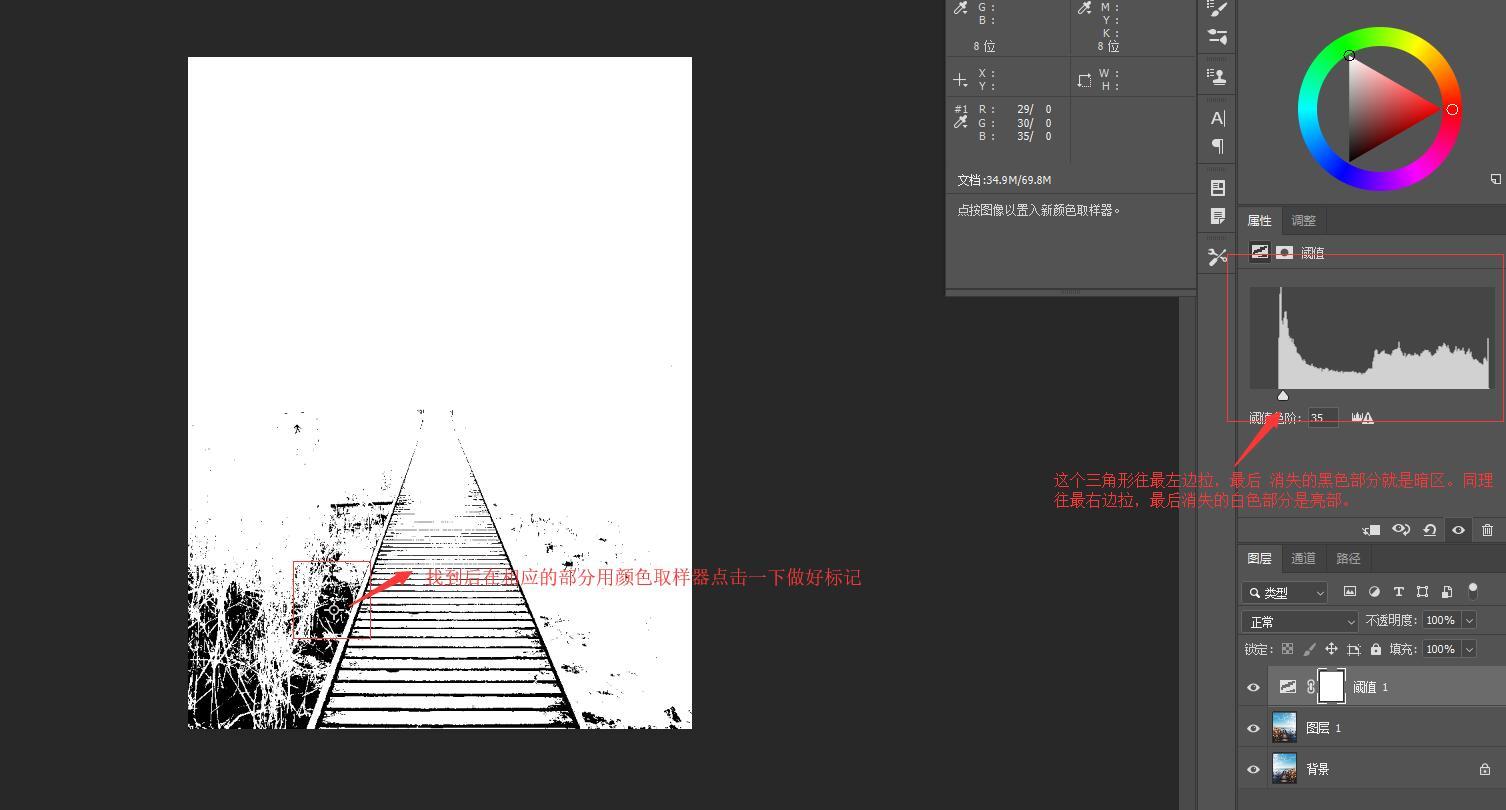The height and width of the screenshot is (810, 1506).
Task: Open the Clone Source stamp panel icon
Action: pos(1218,76)
